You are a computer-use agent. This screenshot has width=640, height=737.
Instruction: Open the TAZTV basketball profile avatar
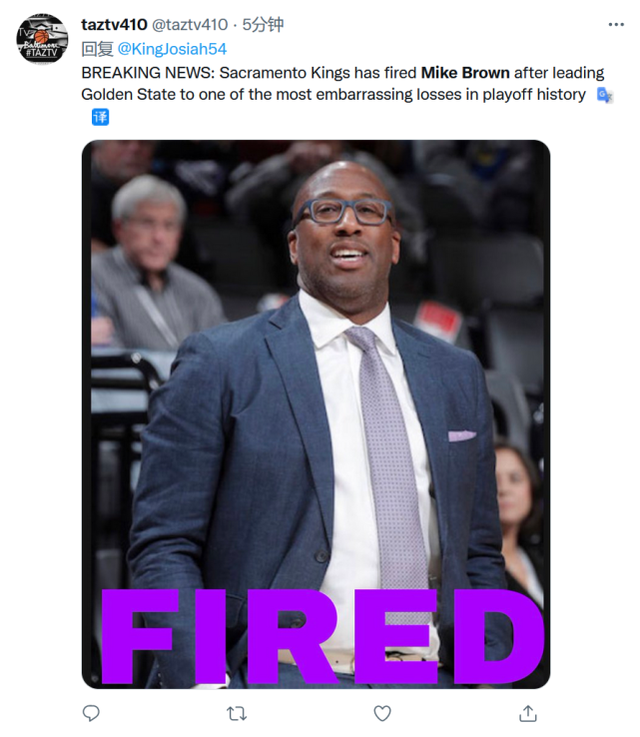pyautogui.click(x=42, y=39)
